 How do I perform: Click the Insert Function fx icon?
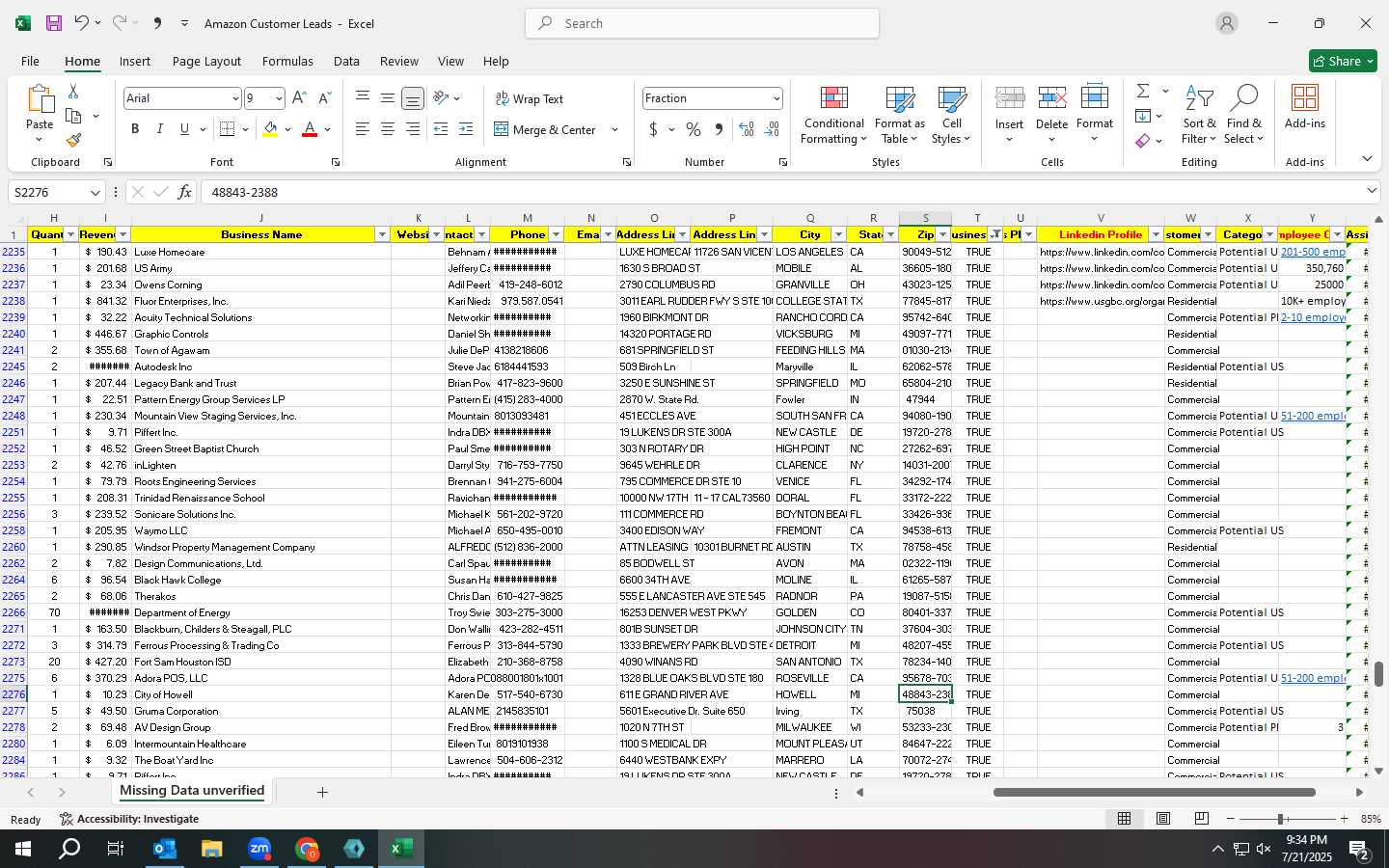click(184, 192)
